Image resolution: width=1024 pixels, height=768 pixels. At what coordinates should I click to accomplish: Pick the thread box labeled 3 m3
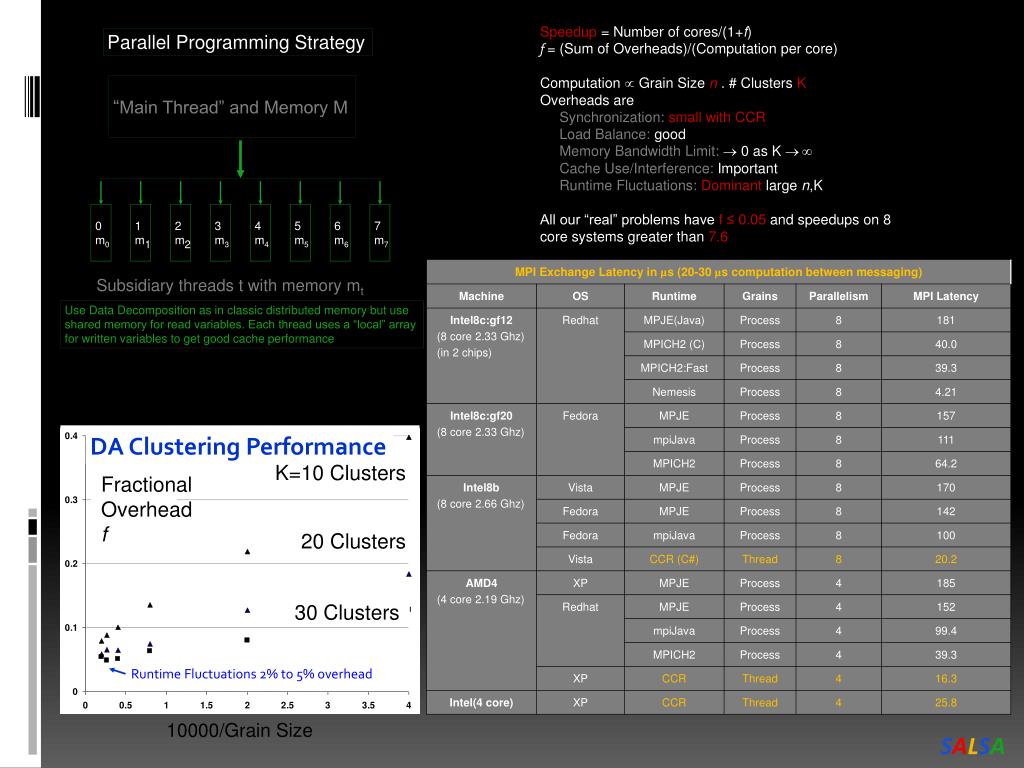click(x=221, y=233)
